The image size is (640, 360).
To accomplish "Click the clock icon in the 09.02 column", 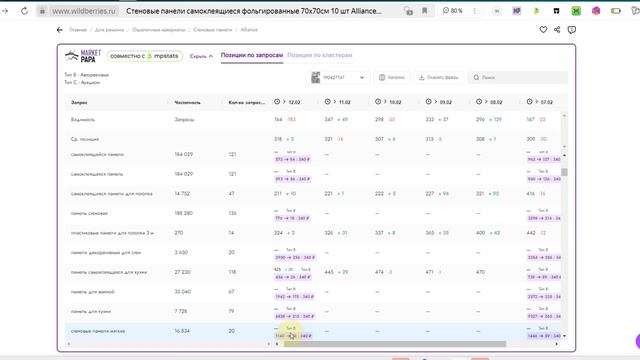I will pyautogui.click(x=429, y=102).
